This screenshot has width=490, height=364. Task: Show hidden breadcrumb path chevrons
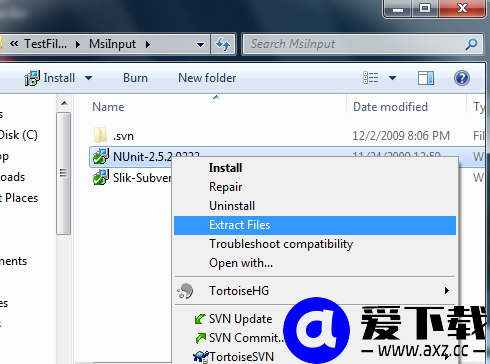(14, 43)
